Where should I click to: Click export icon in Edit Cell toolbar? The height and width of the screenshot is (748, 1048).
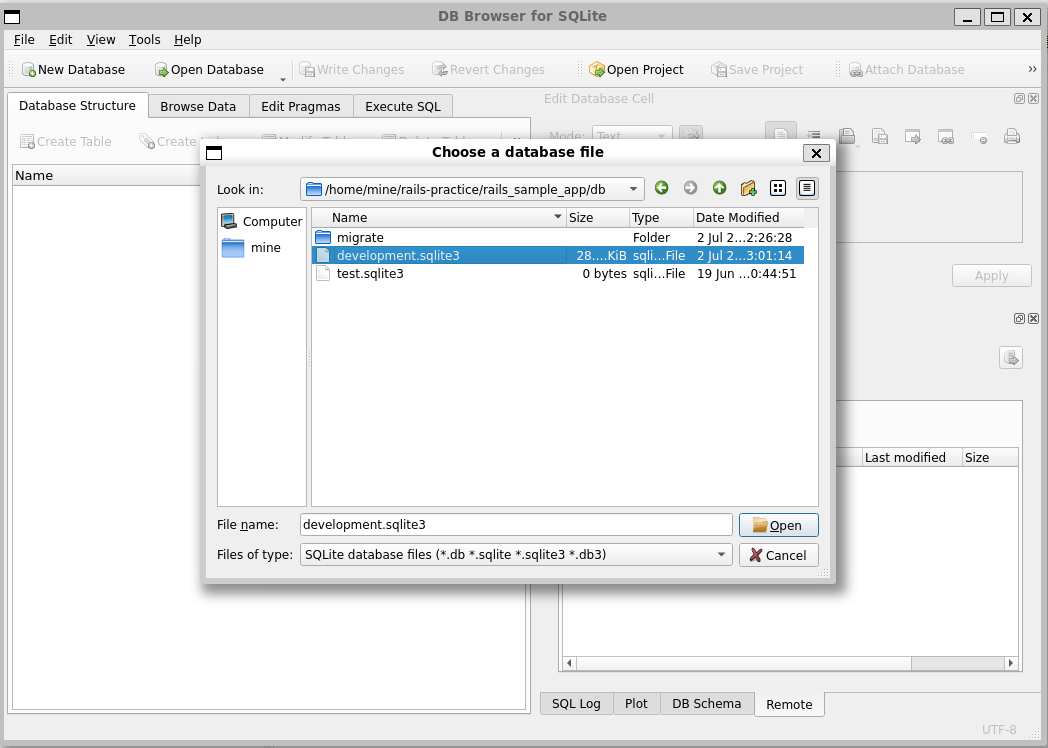[x=913, y=137]
